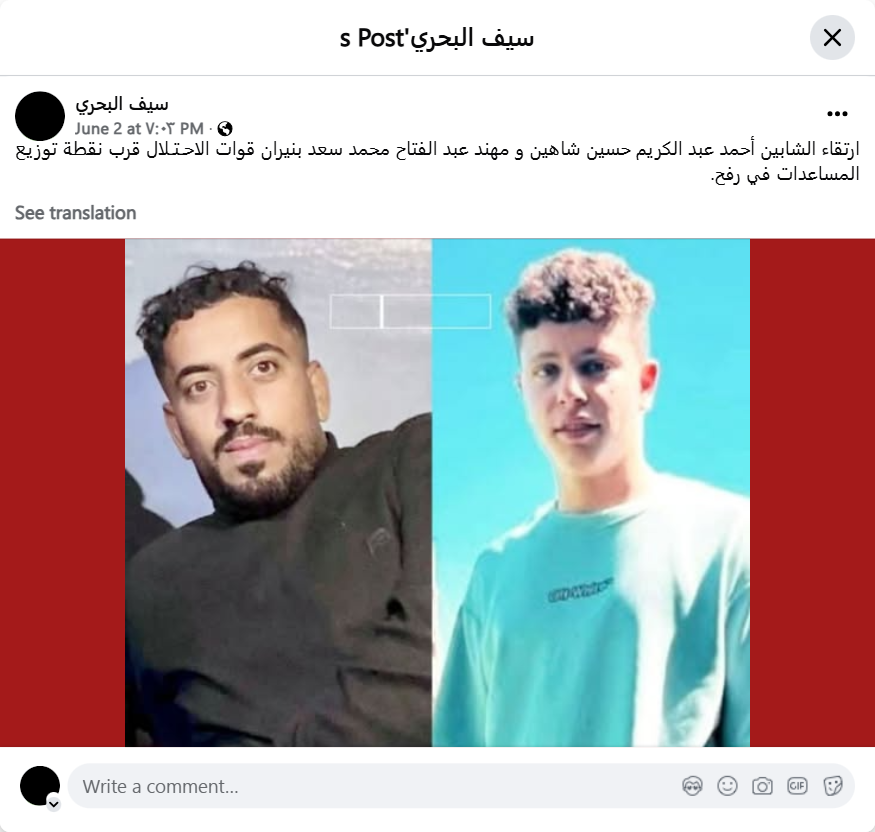Insert an avatar sticker in comment
Viewport: 875px width, 832px height.
693,786
